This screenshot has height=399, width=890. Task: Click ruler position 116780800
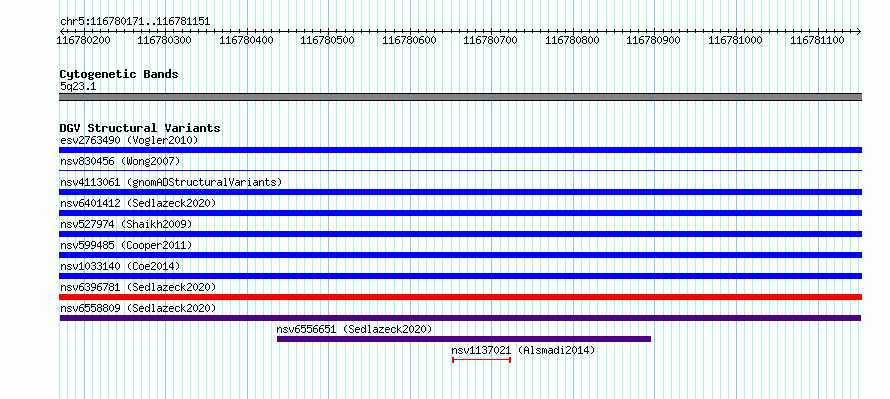(572, 40)
